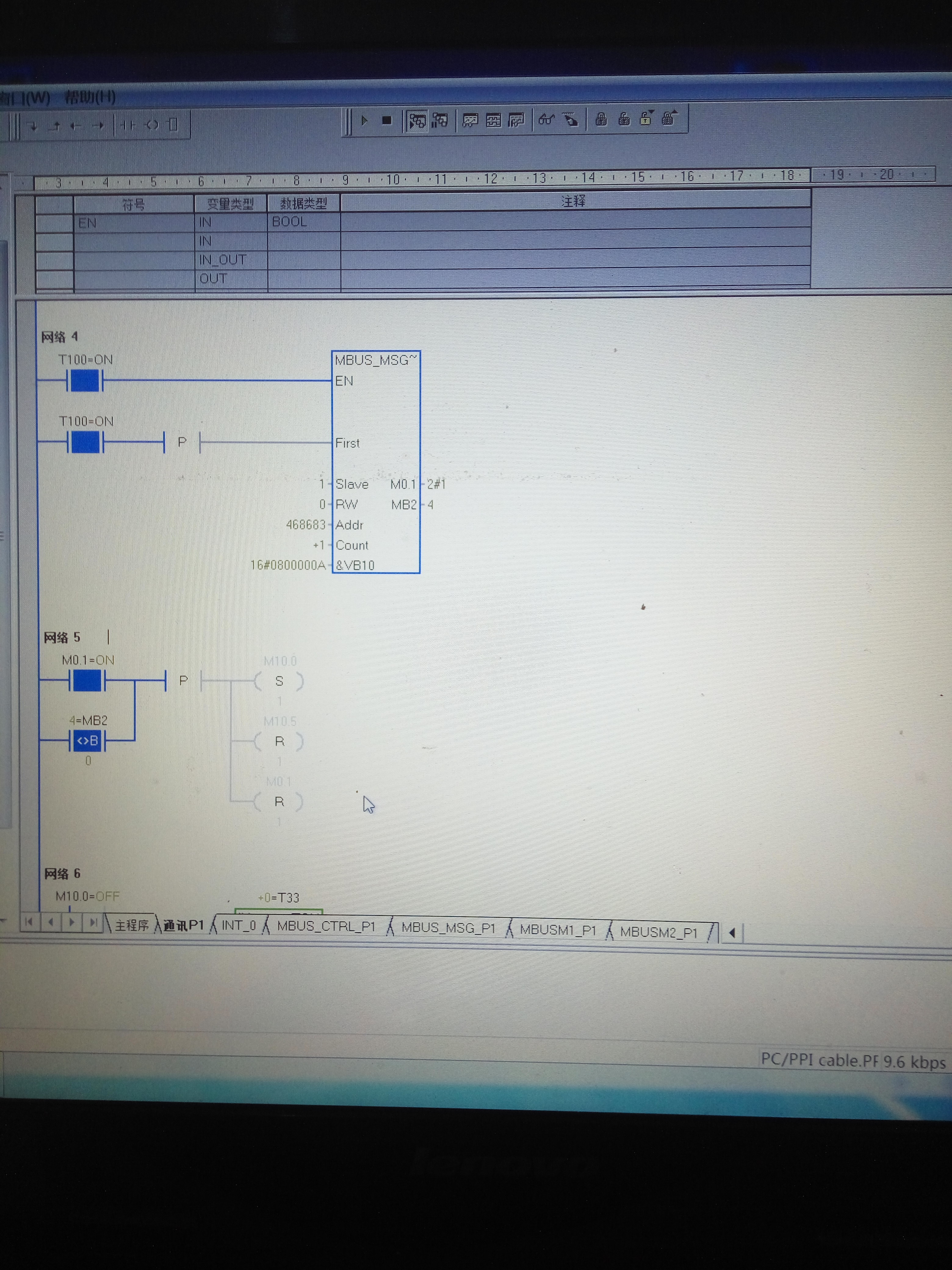This screenshot has height=1270, width=952.
Task: Click the M10.0=OFF contact label in network 6
Action: tap(87, 896)
